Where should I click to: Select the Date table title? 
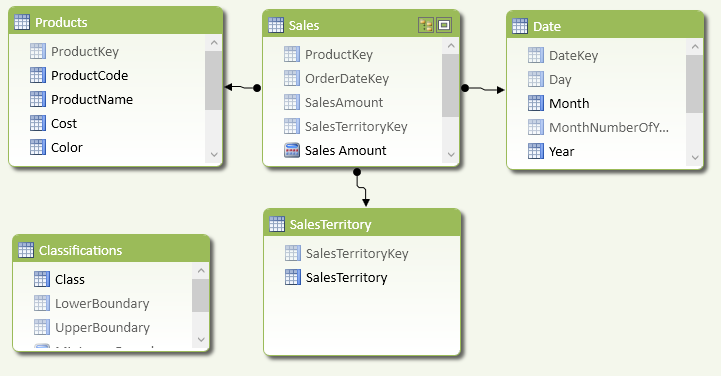[x=547, y=26]
